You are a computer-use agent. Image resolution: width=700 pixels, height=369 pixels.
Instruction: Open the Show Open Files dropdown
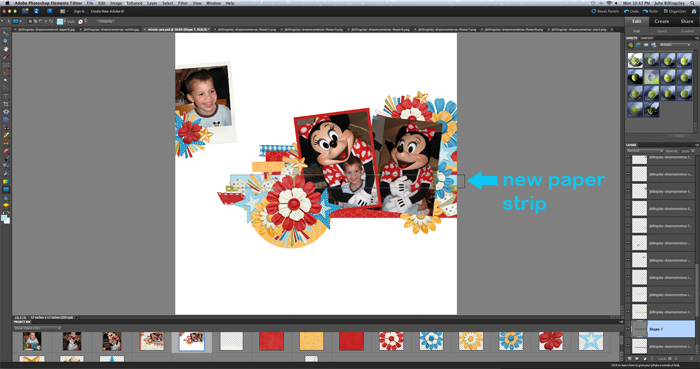[37, 328]
